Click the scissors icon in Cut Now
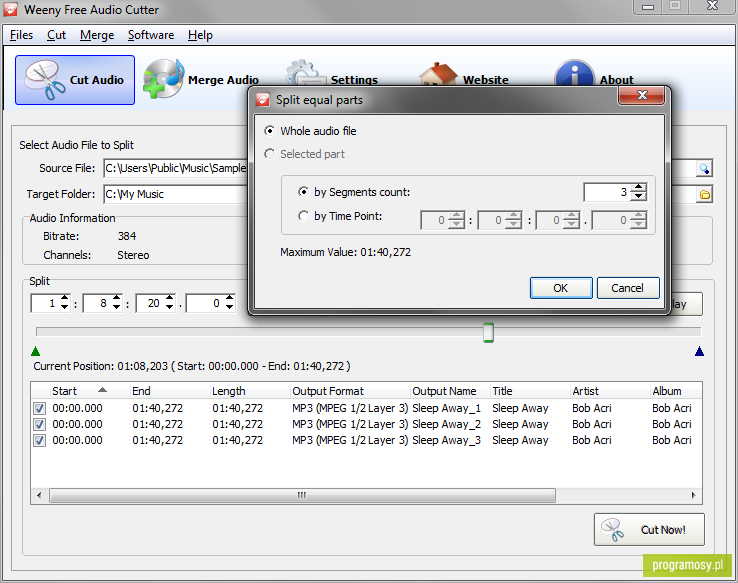The height and width of the screenshot is (583, 738). [x=612, y=530]
